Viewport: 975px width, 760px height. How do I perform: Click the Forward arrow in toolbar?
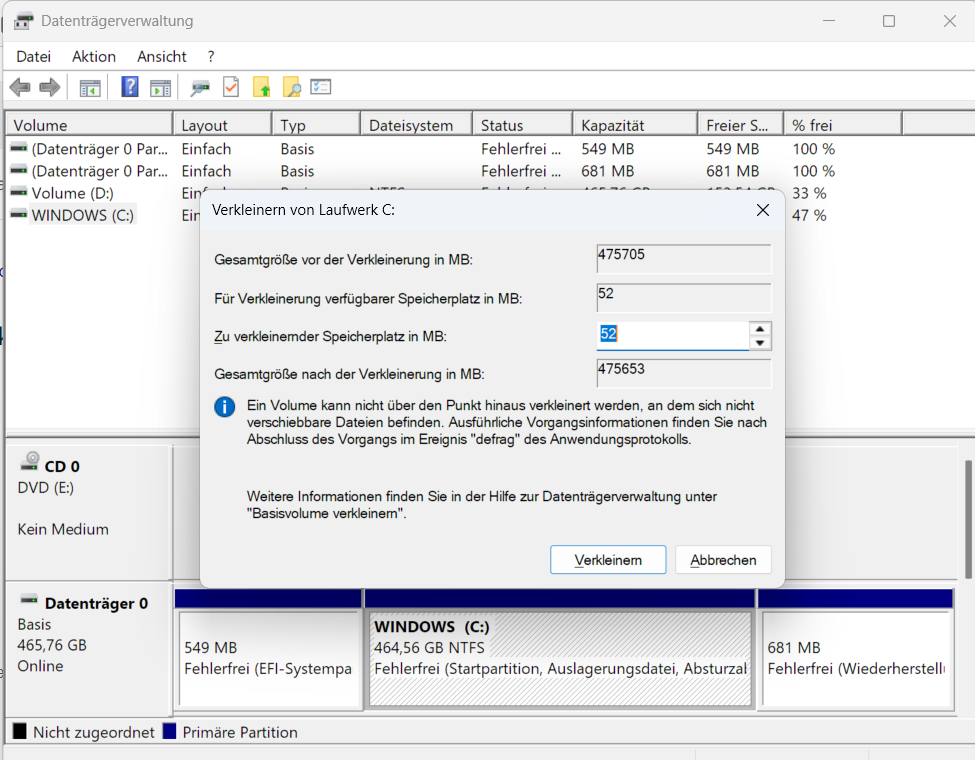50,87
